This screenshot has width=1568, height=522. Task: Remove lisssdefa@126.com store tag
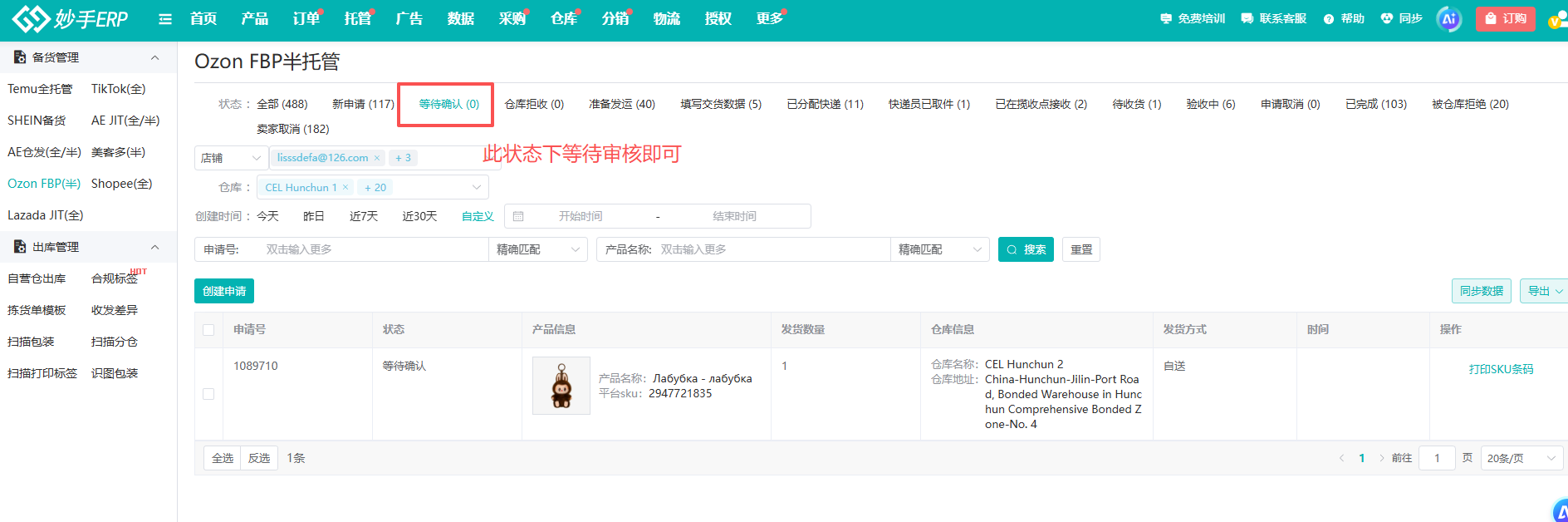pyautogui.click(x=377, y=158)
